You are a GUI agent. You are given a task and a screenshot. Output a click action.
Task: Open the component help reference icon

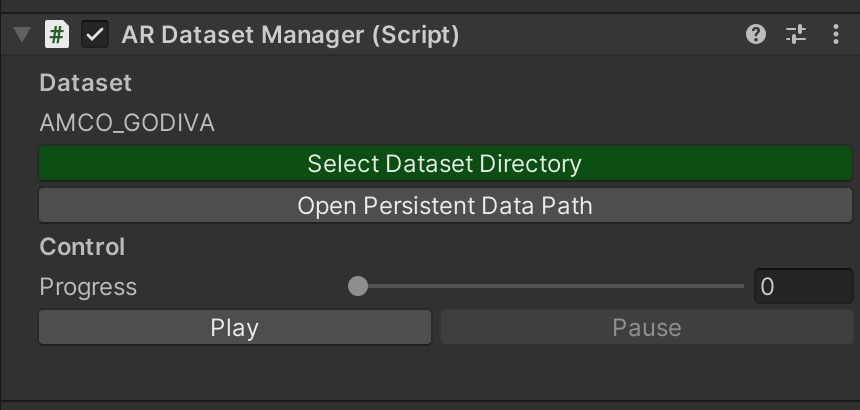(756, 35)
